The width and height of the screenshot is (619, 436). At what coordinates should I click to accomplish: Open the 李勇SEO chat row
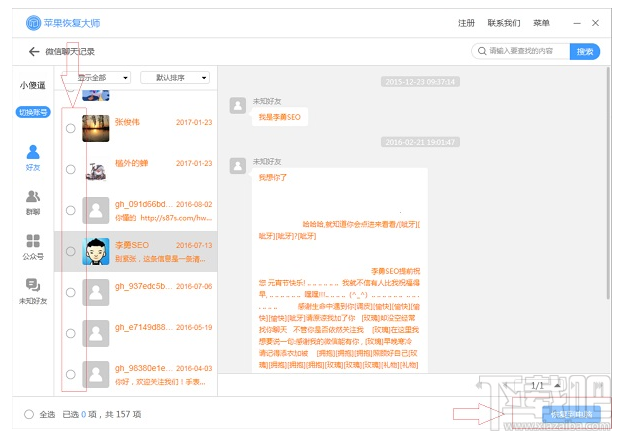click(x=136, y=251)
